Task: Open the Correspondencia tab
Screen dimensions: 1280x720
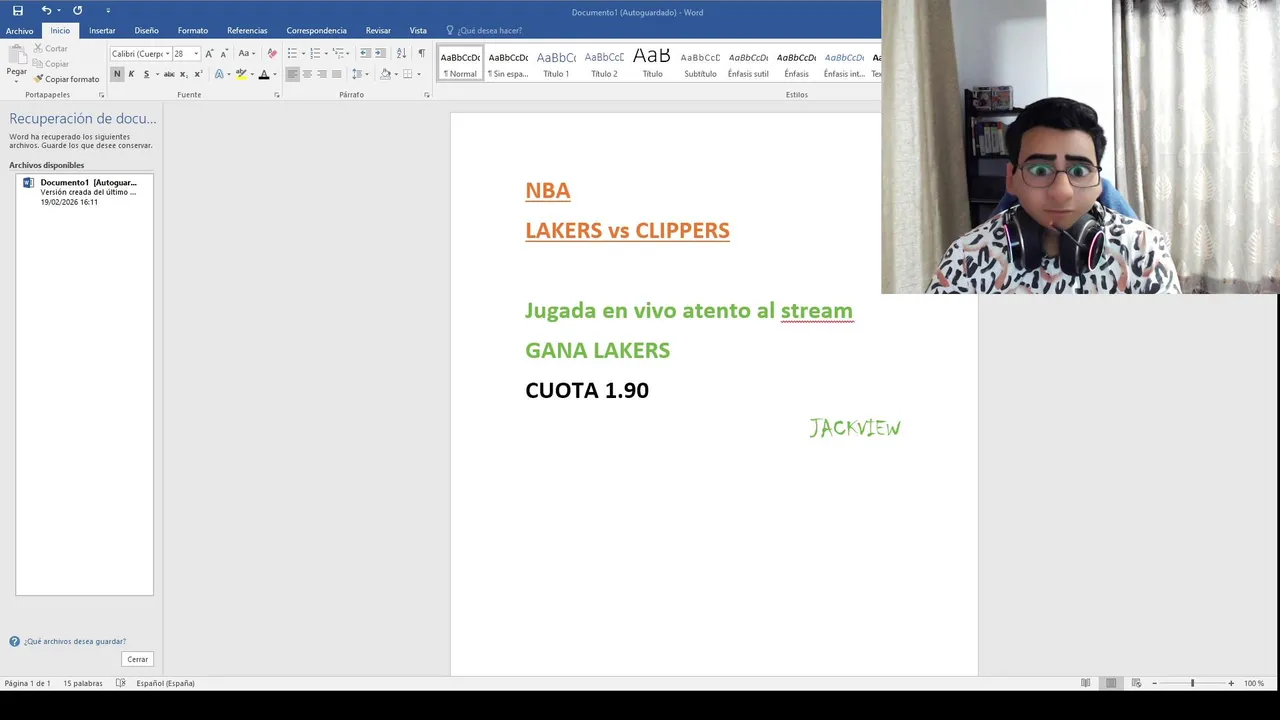Action: [316, 31]
